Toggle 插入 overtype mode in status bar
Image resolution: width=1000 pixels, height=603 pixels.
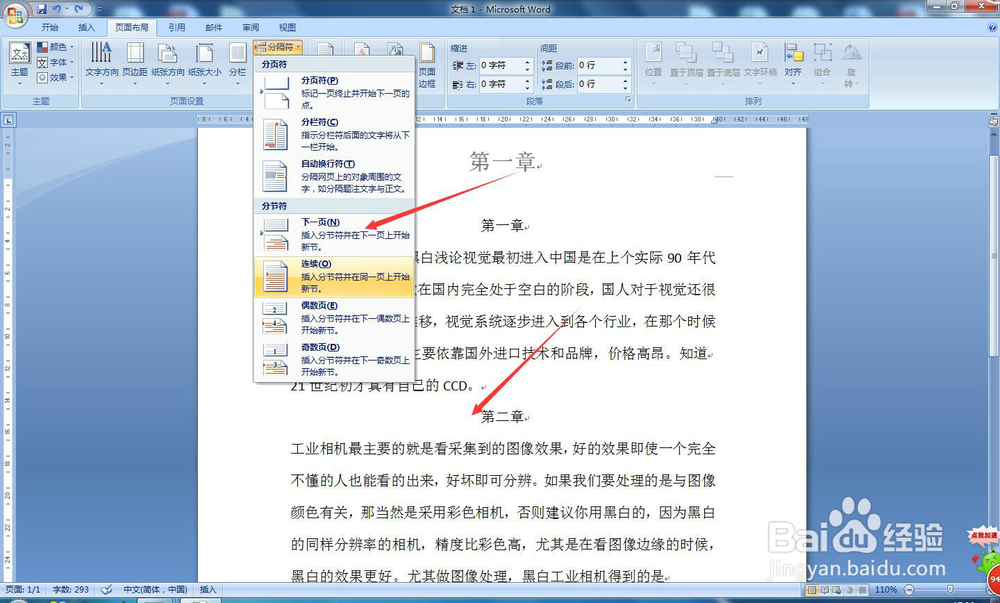pyautogui.click(x=206, y=589)
